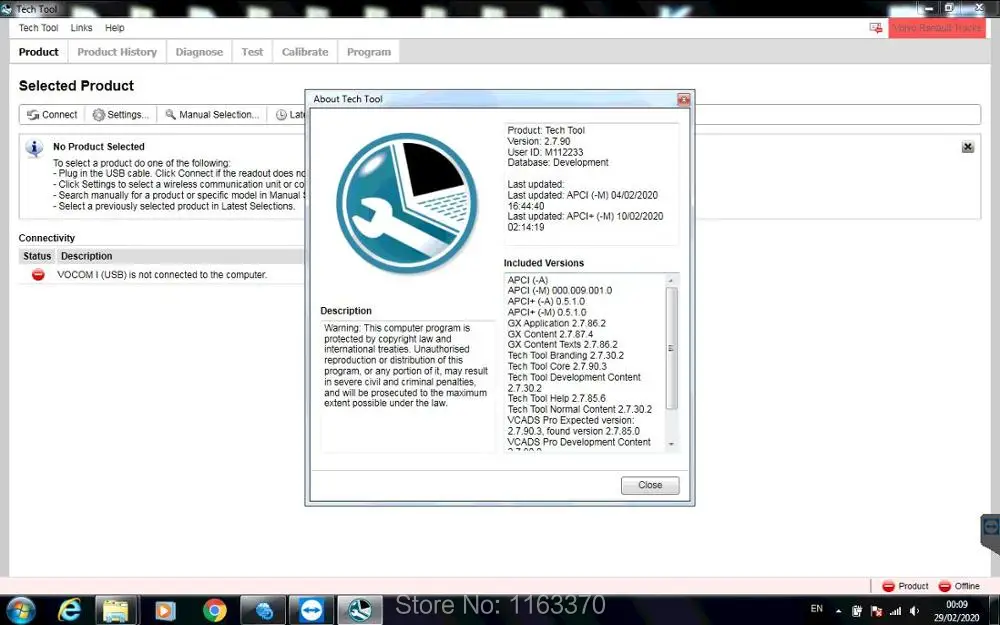Open TeamViewer from the taskbar

click(x=311, y=610)
